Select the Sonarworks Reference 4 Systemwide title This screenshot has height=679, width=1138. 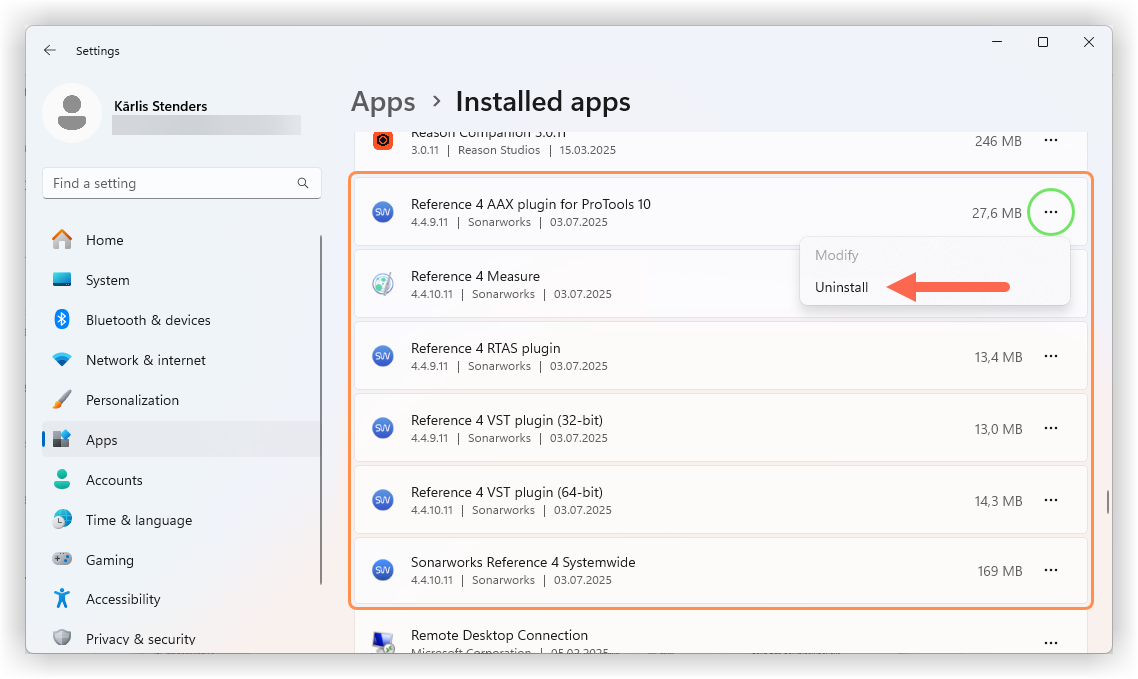[523, 562]
